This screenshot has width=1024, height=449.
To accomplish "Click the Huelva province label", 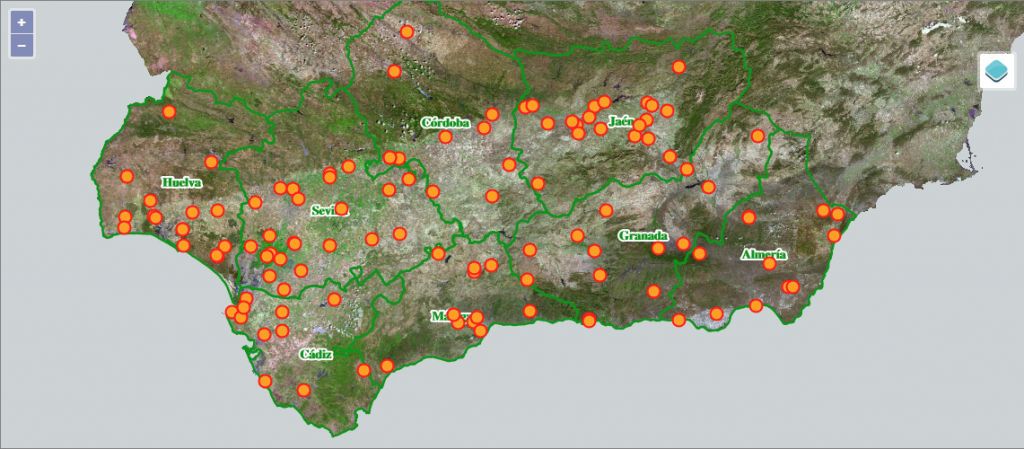I will tap(181, 183).
